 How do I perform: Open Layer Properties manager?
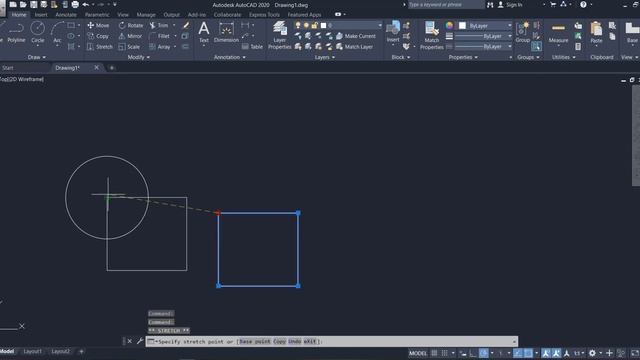[x=280, y=35]
